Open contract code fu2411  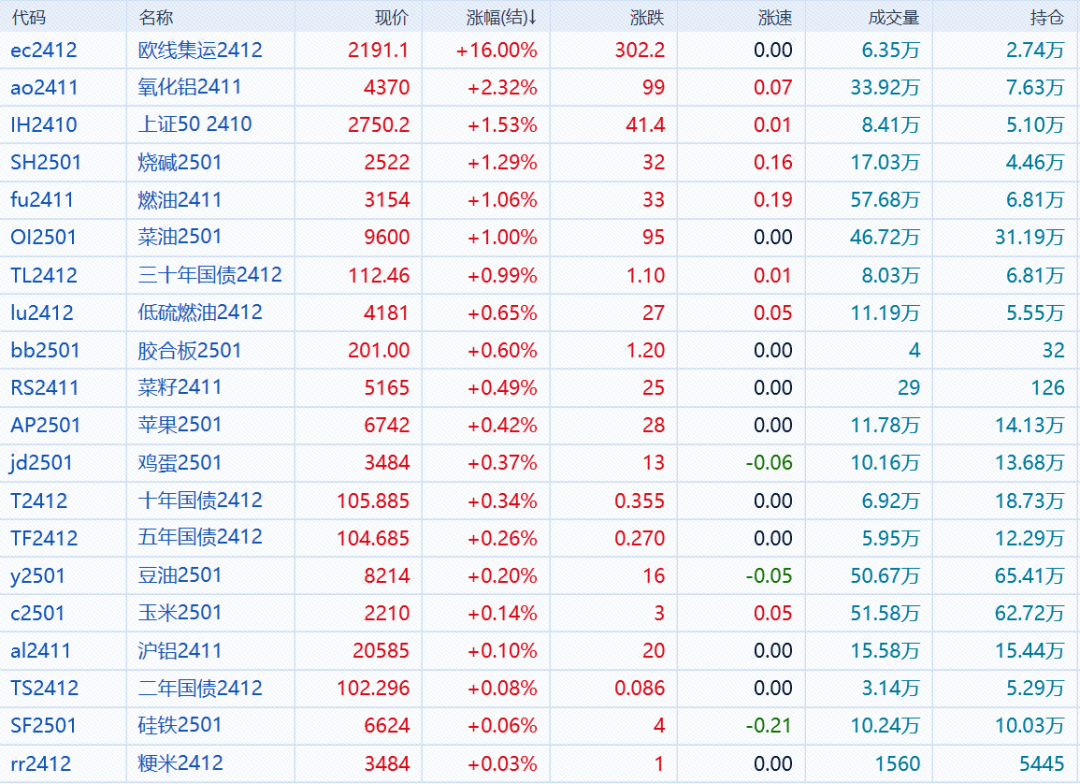coord(42,200)
